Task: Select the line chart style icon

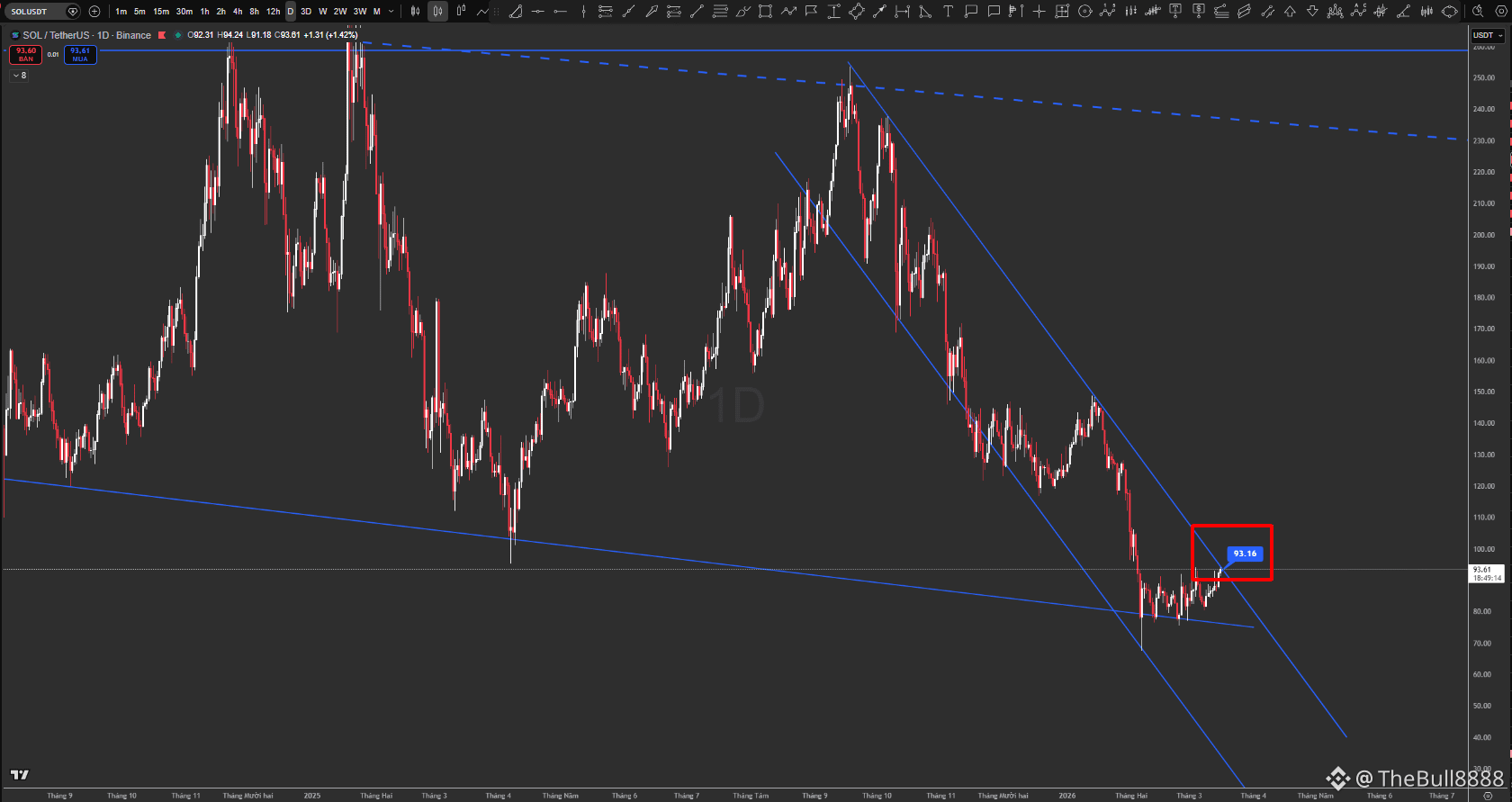Action: [x=483, y=12]
